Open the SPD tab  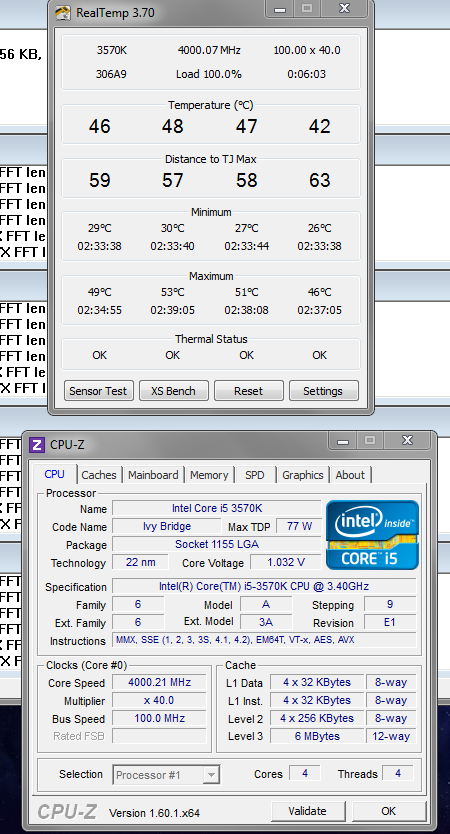pyautogui.click(x=255, y=475)
